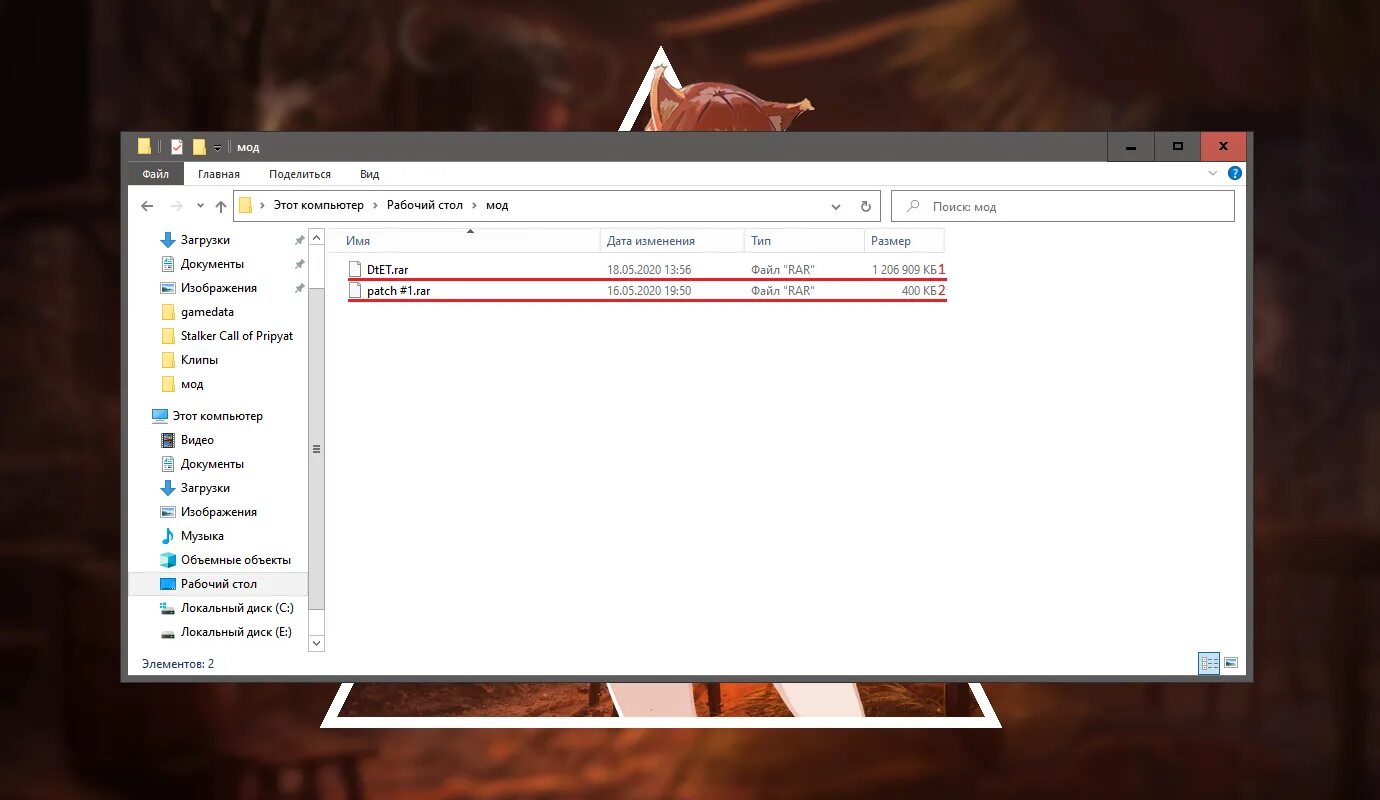1380x800 pixels.
Task: Click Музыка note icon in sidebar
Action: [x=168, y=536]
